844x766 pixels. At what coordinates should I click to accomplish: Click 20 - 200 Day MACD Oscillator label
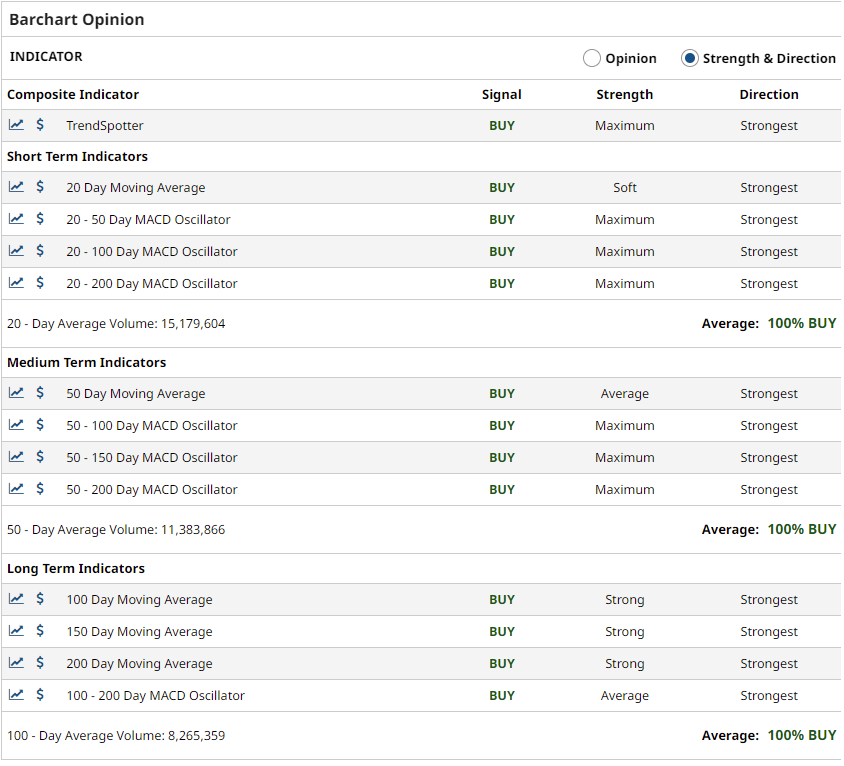(152, 284)
